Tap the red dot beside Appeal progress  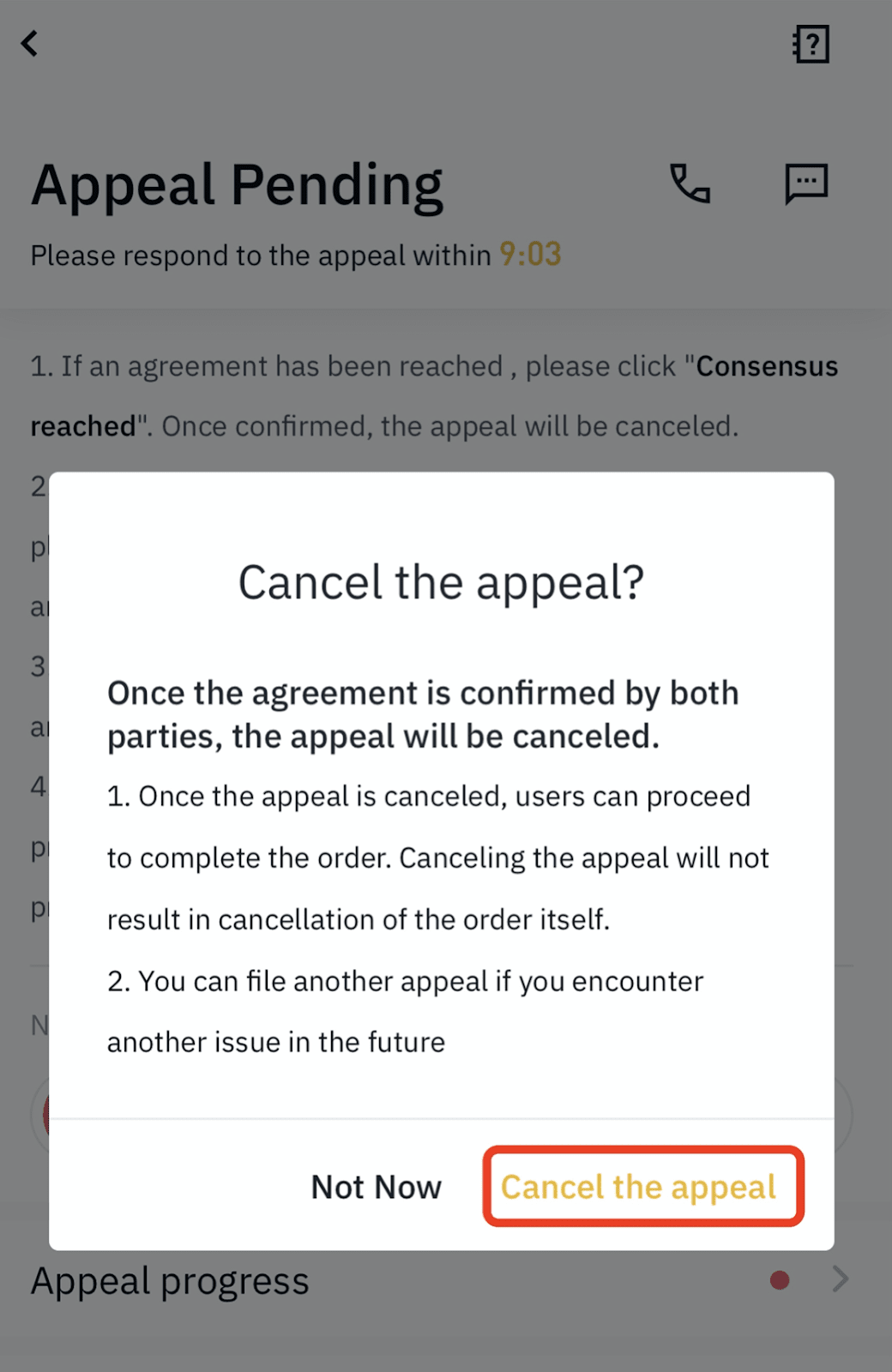780,1280
